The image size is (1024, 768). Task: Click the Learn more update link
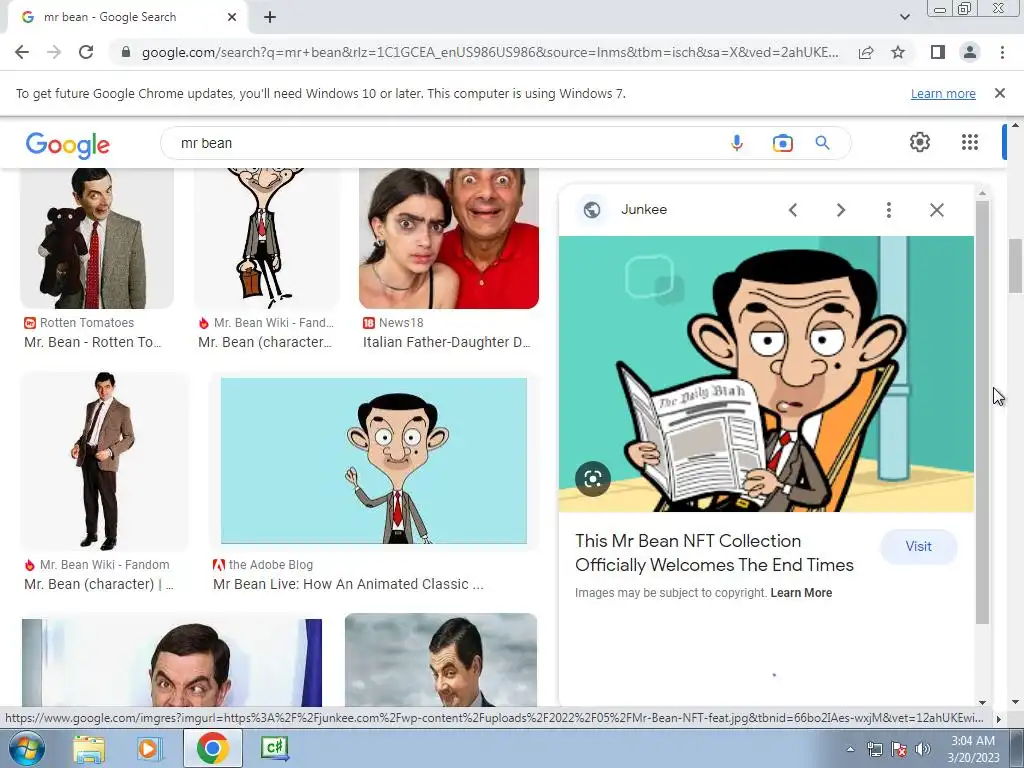coord(943,93)
